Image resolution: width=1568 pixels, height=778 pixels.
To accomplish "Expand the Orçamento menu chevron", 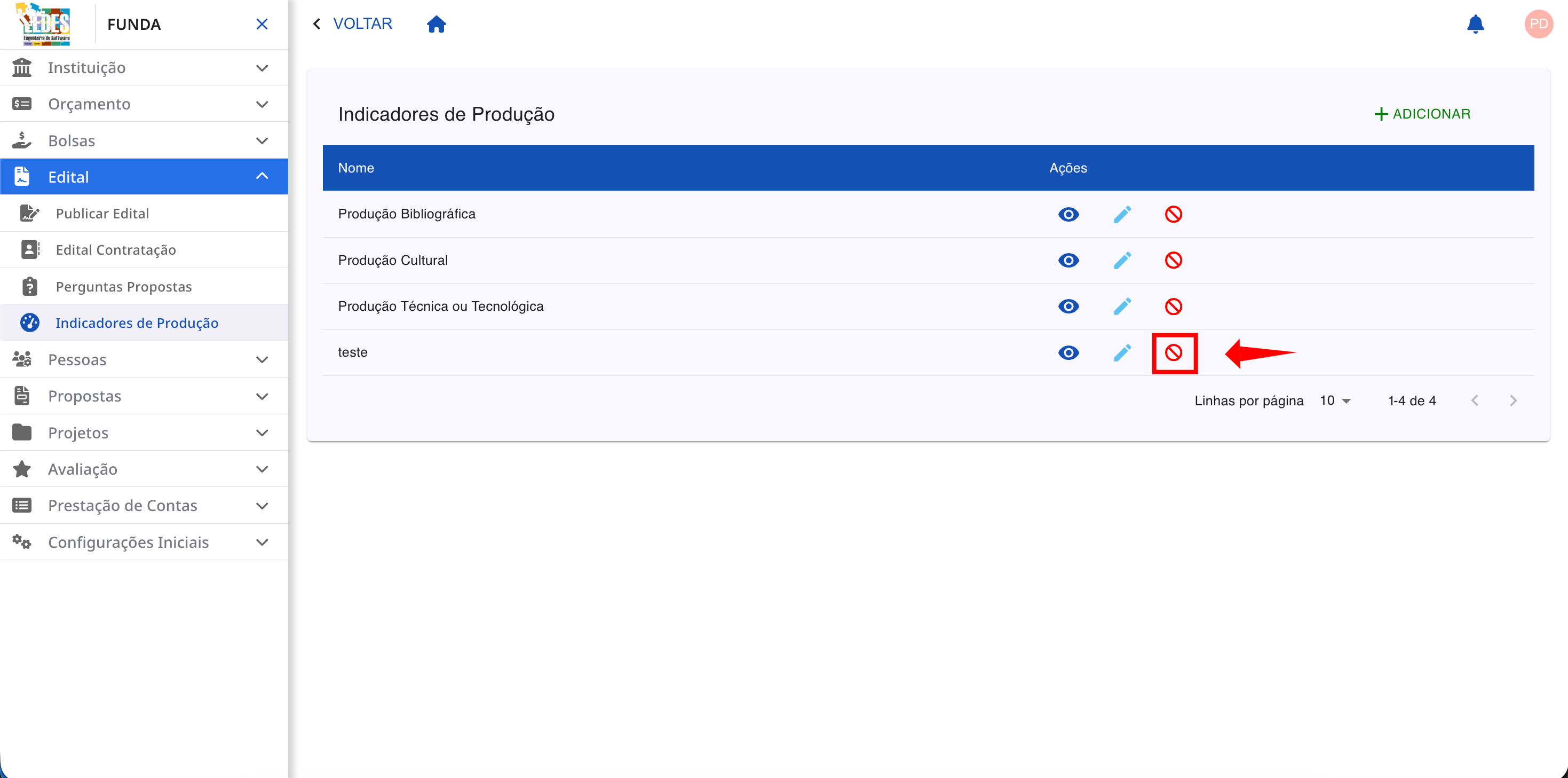I will [262, 104].
